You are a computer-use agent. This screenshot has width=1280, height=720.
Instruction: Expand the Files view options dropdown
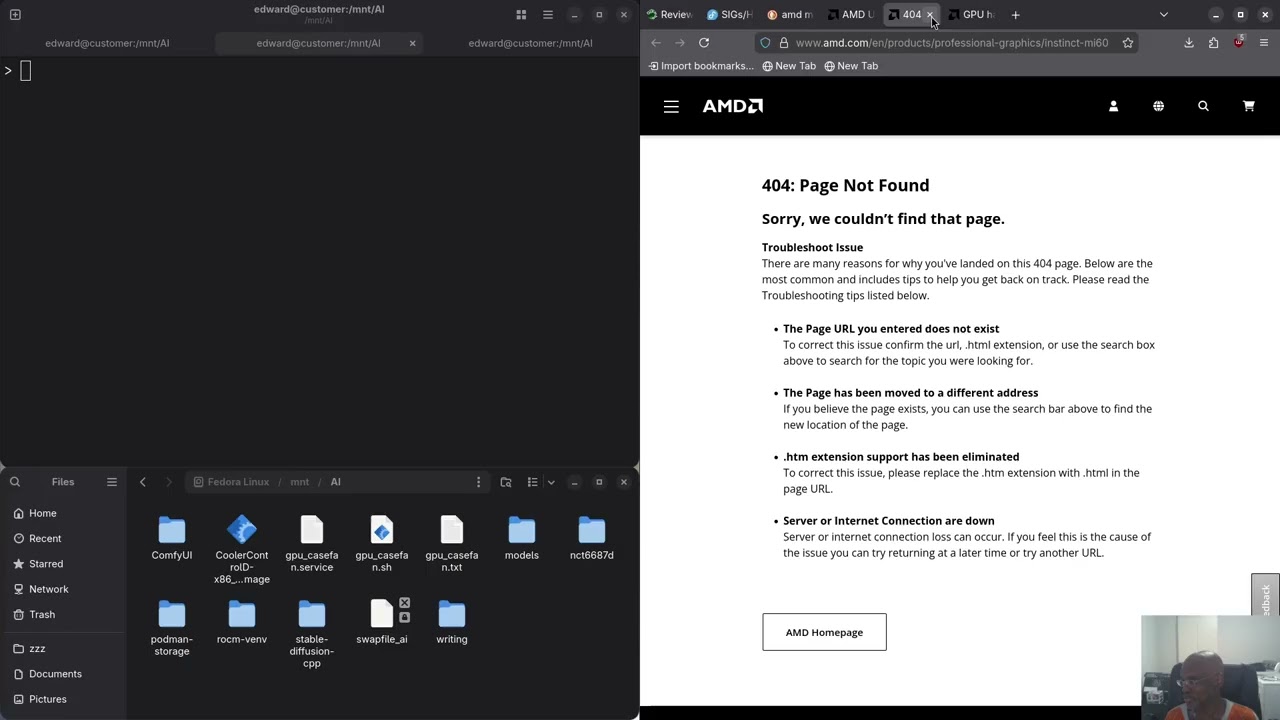550,482
